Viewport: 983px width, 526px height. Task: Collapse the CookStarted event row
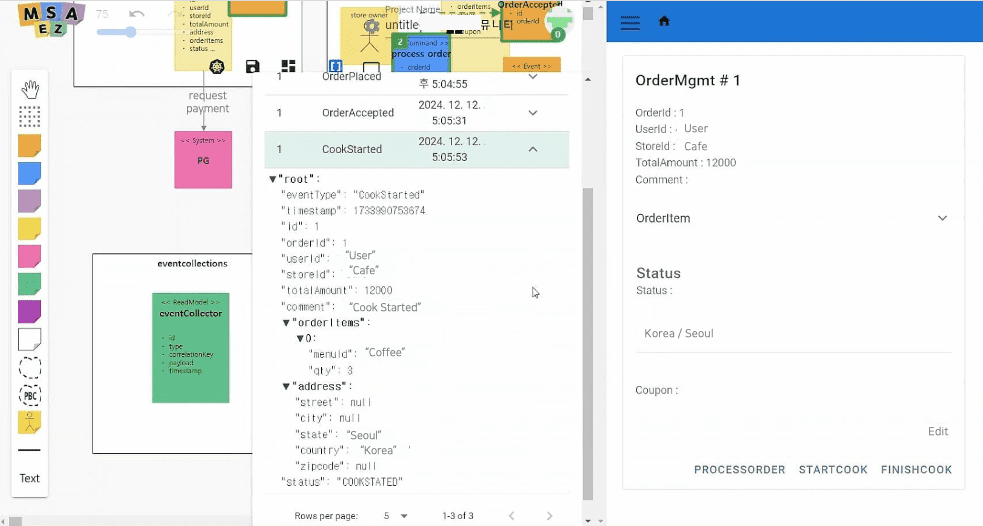532,149
